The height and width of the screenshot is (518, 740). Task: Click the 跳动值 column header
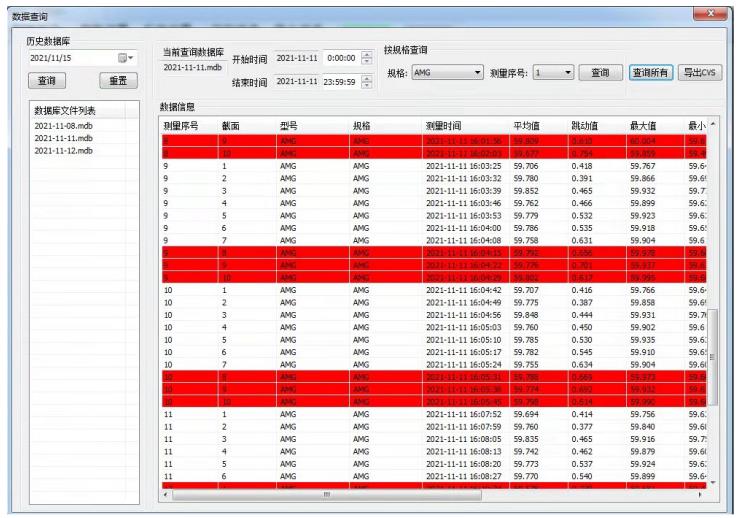click(x=583, y=127)
